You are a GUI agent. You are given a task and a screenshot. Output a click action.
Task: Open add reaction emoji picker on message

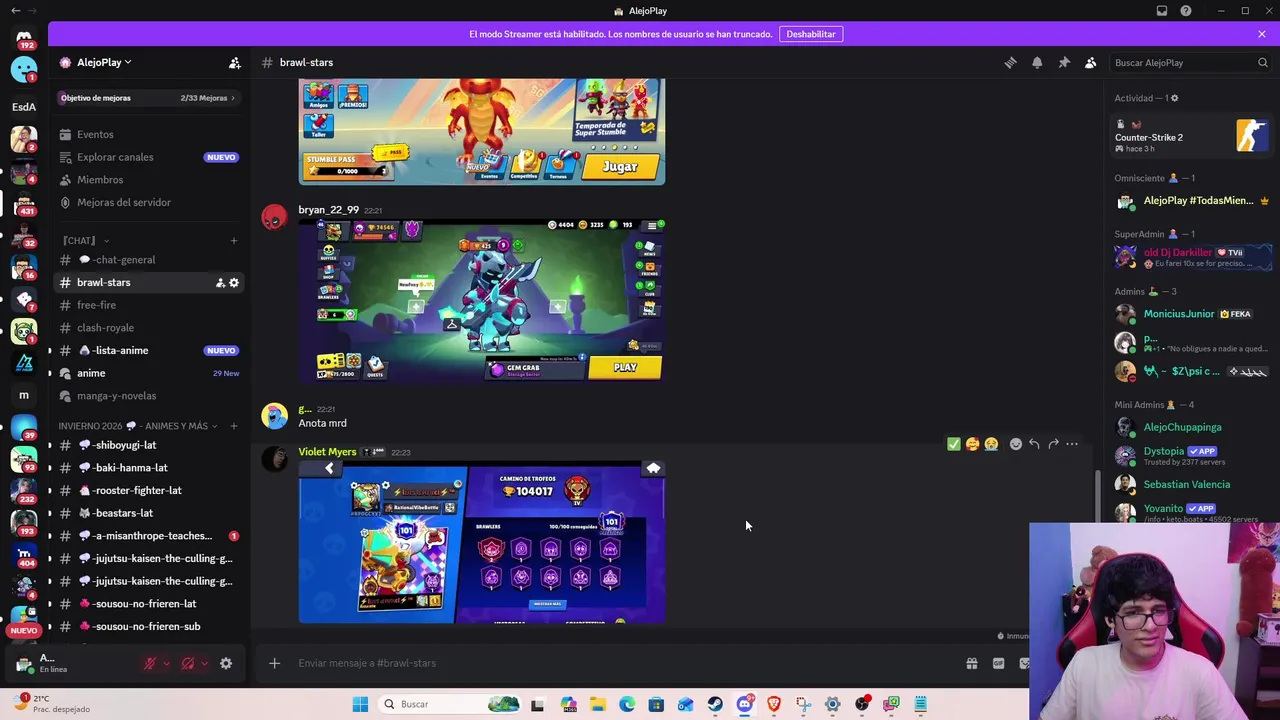tap(1016, 444)
